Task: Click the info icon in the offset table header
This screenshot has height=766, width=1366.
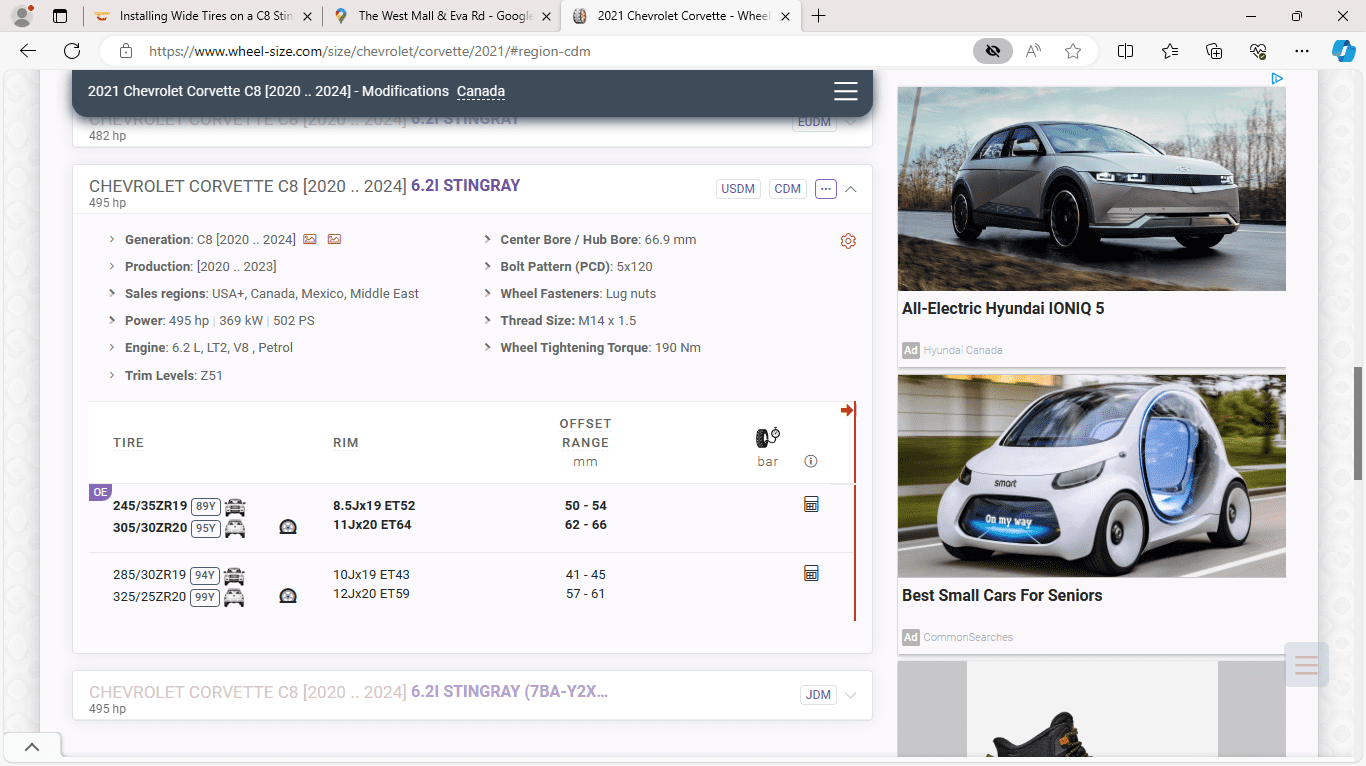Action: pyautogui.click(x=811, y=461)
